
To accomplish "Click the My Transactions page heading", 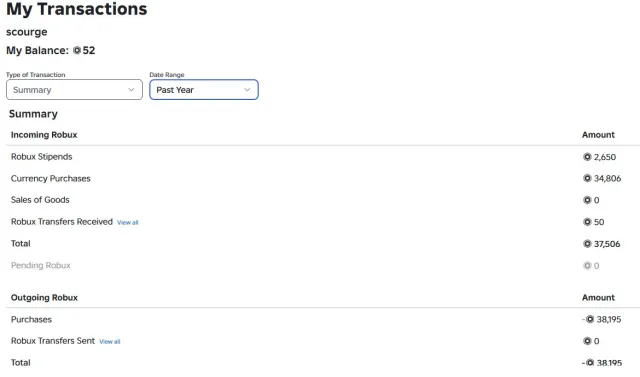I will click(77, 9).
